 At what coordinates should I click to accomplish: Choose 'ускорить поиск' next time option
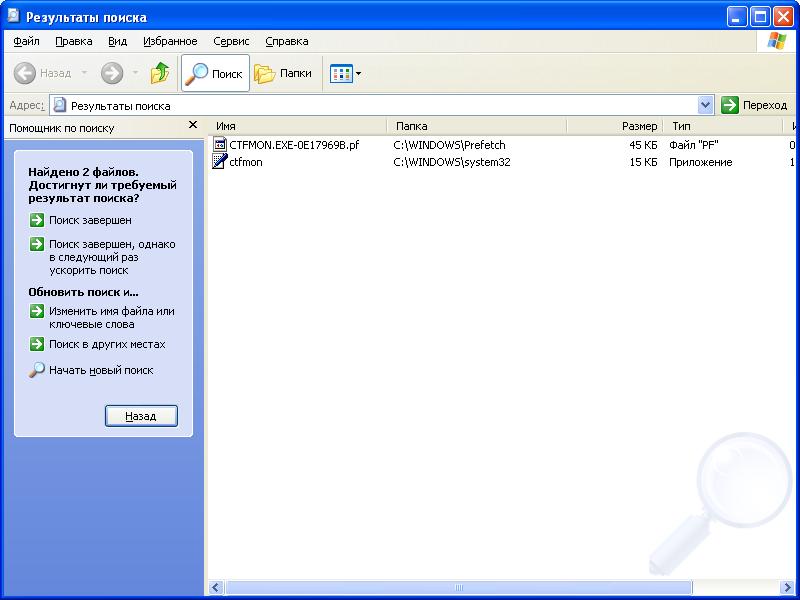[x=112, y=257]
